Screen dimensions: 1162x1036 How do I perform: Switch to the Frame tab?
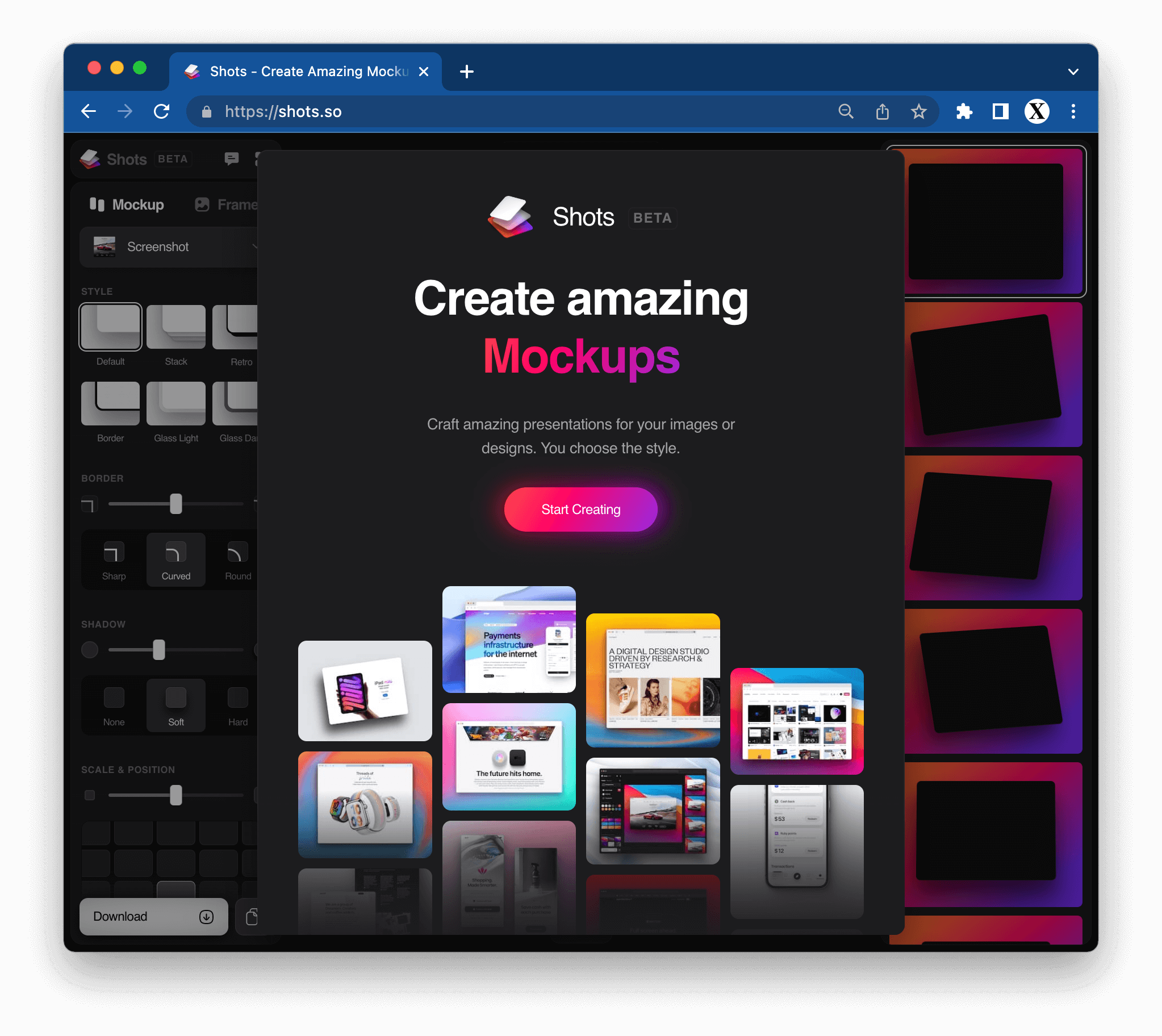tap(226, 204)
